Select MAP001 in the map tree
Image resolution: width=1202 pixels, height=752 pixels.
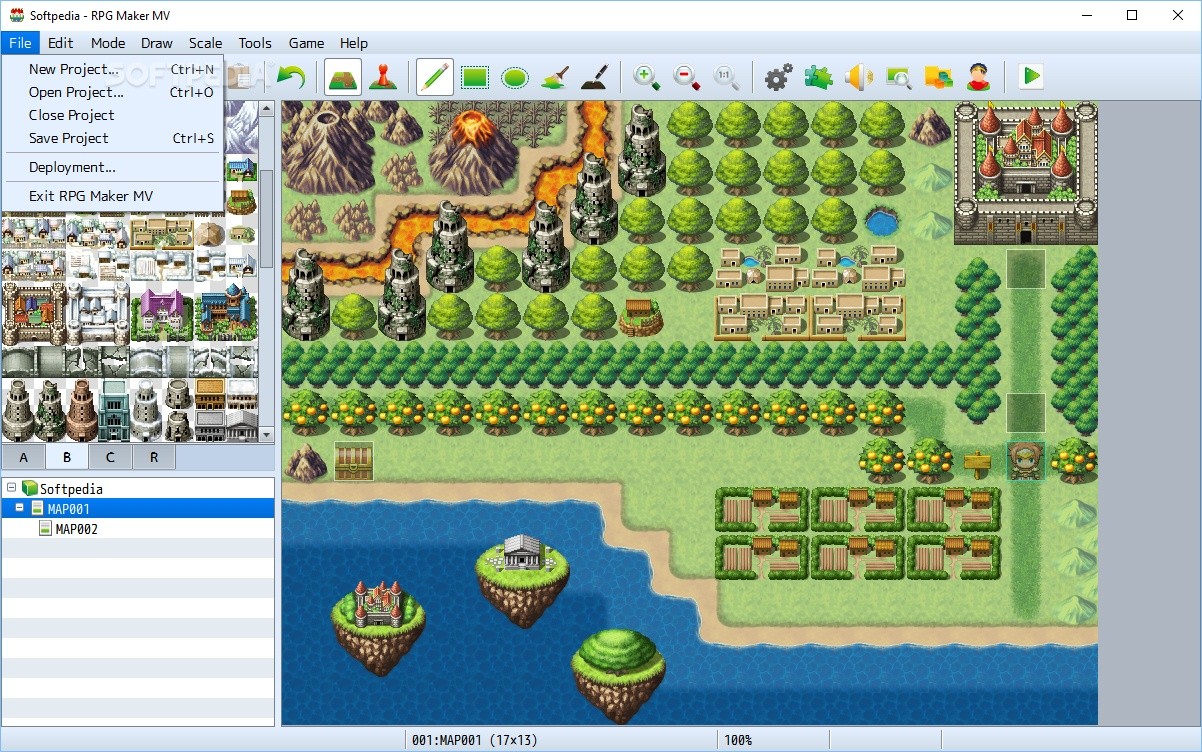pyautogui.click(x=69, y=509)
